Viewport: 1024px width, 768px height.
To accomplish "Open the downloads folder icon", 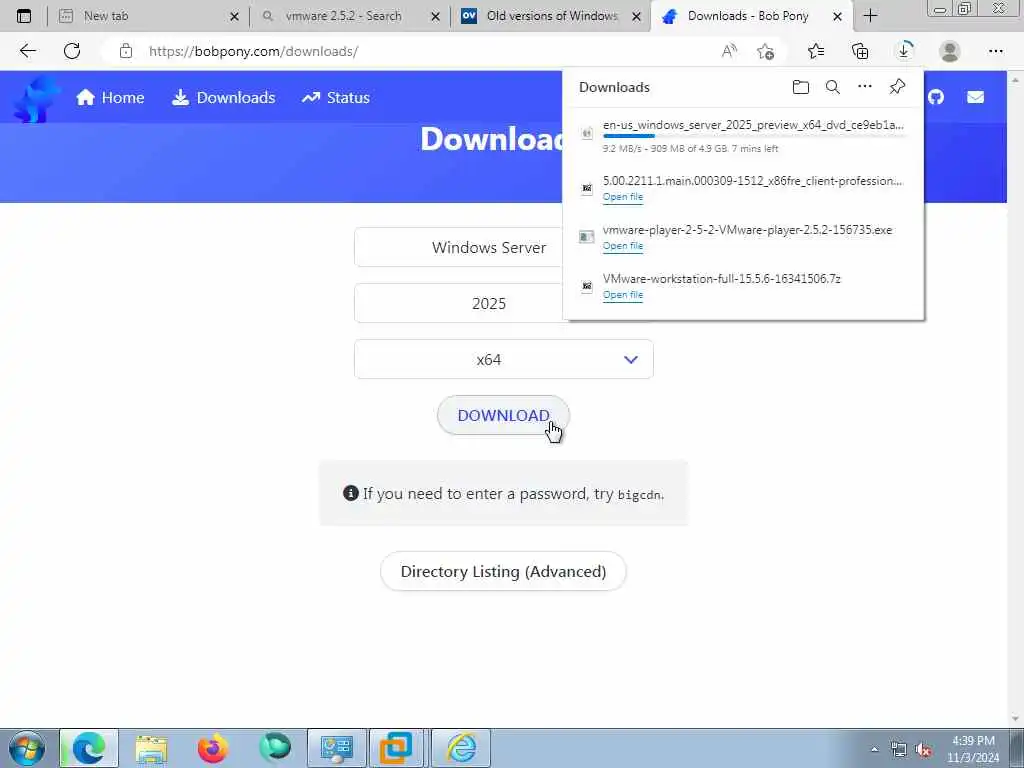I will 801,87.
